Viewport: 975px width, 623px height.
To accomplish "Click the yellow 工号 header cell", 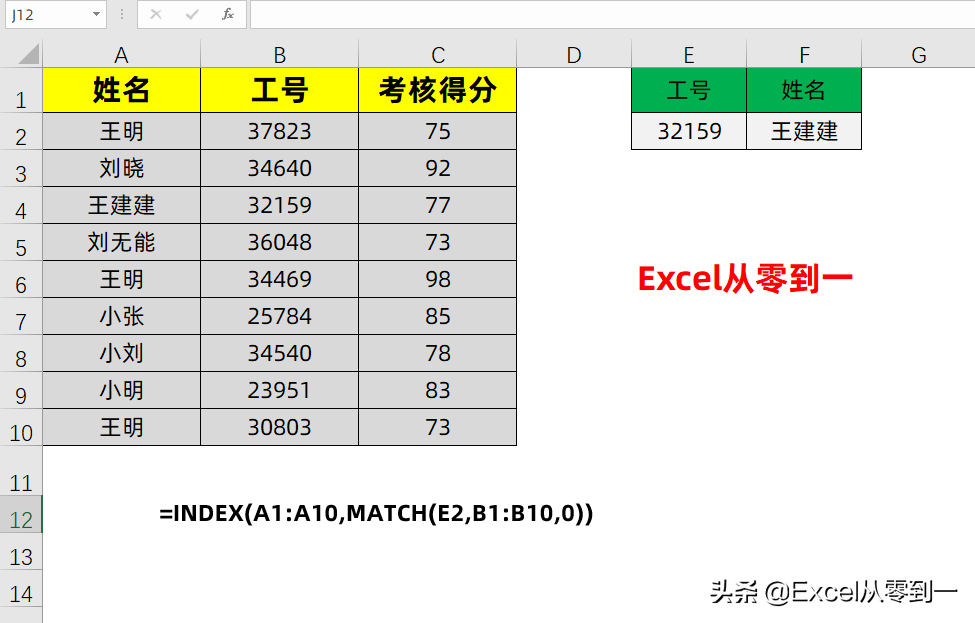I will click(x=279, y=90).
